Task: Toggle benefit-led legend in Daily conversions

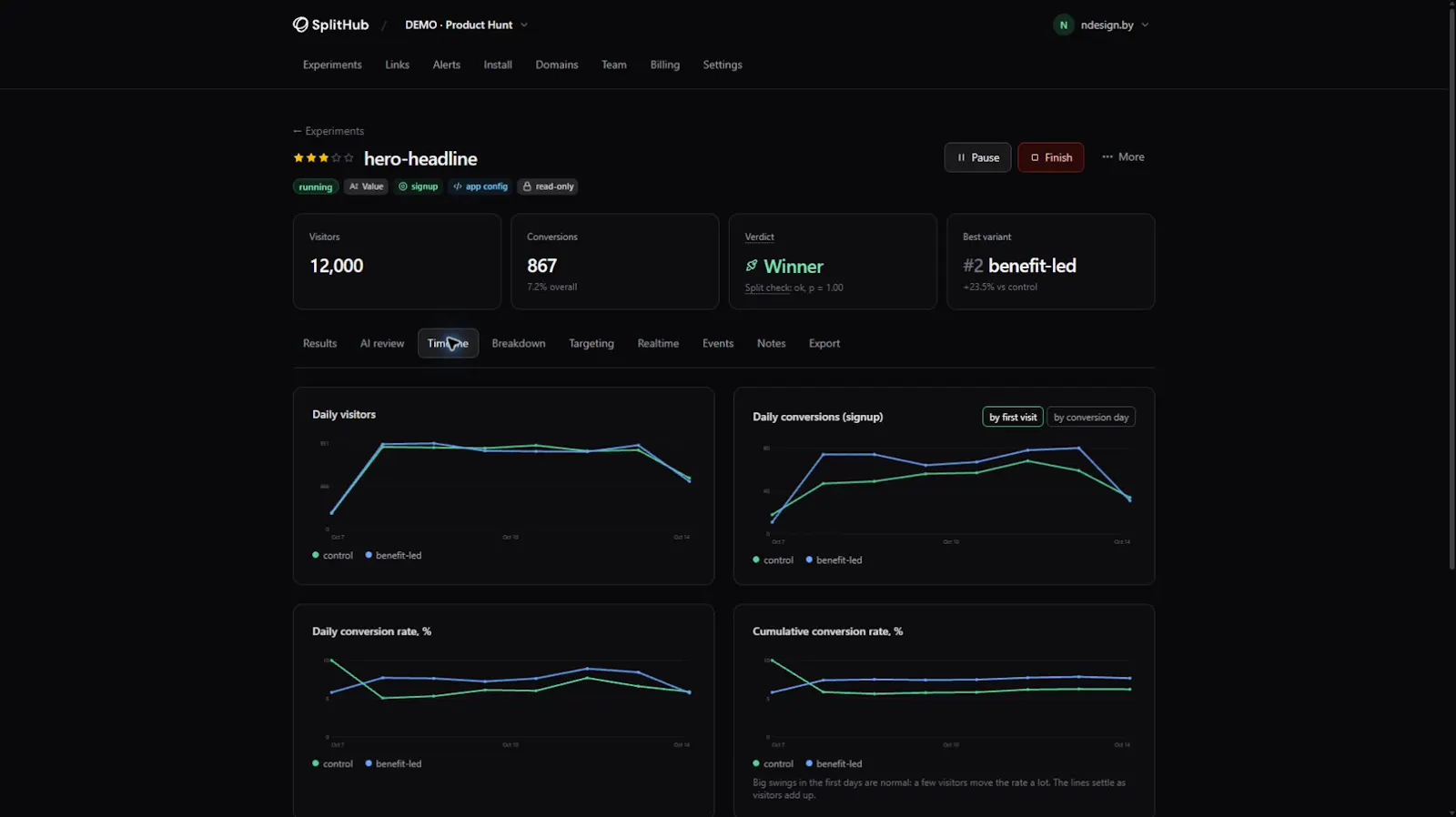Action: click(834, 560)
